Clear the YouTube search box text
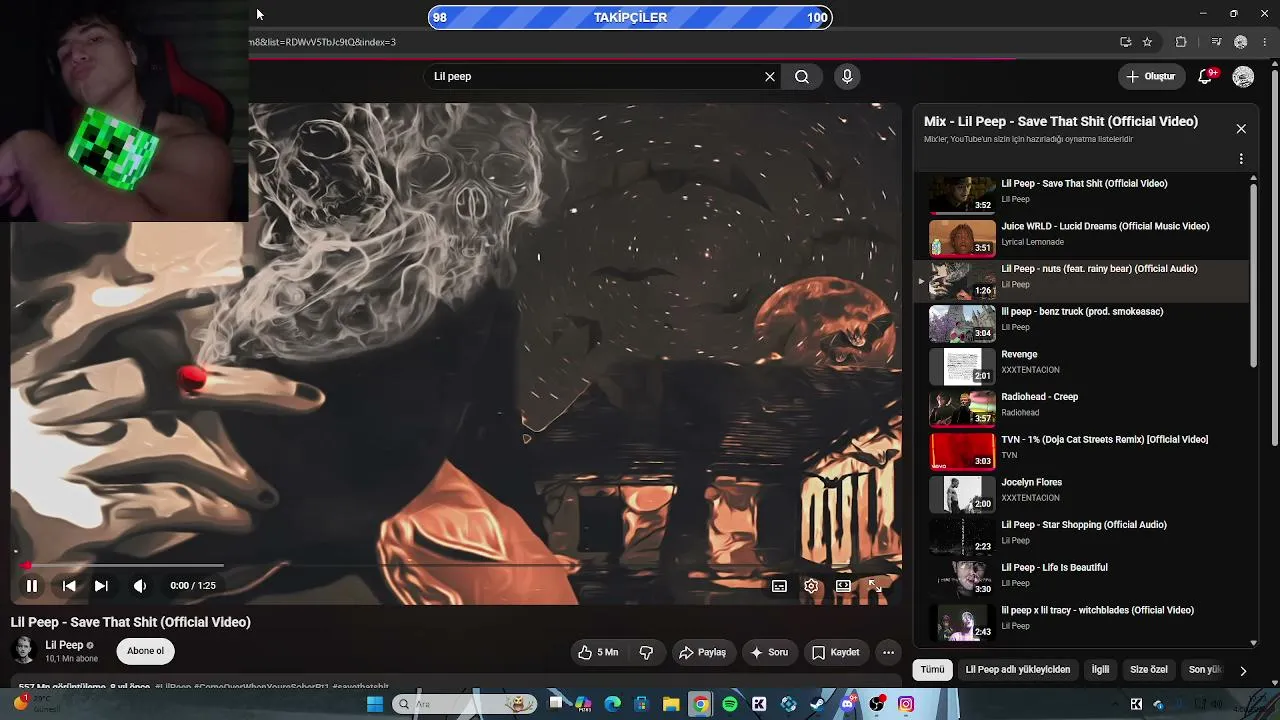1280x720 pixels. click(770, 76)
